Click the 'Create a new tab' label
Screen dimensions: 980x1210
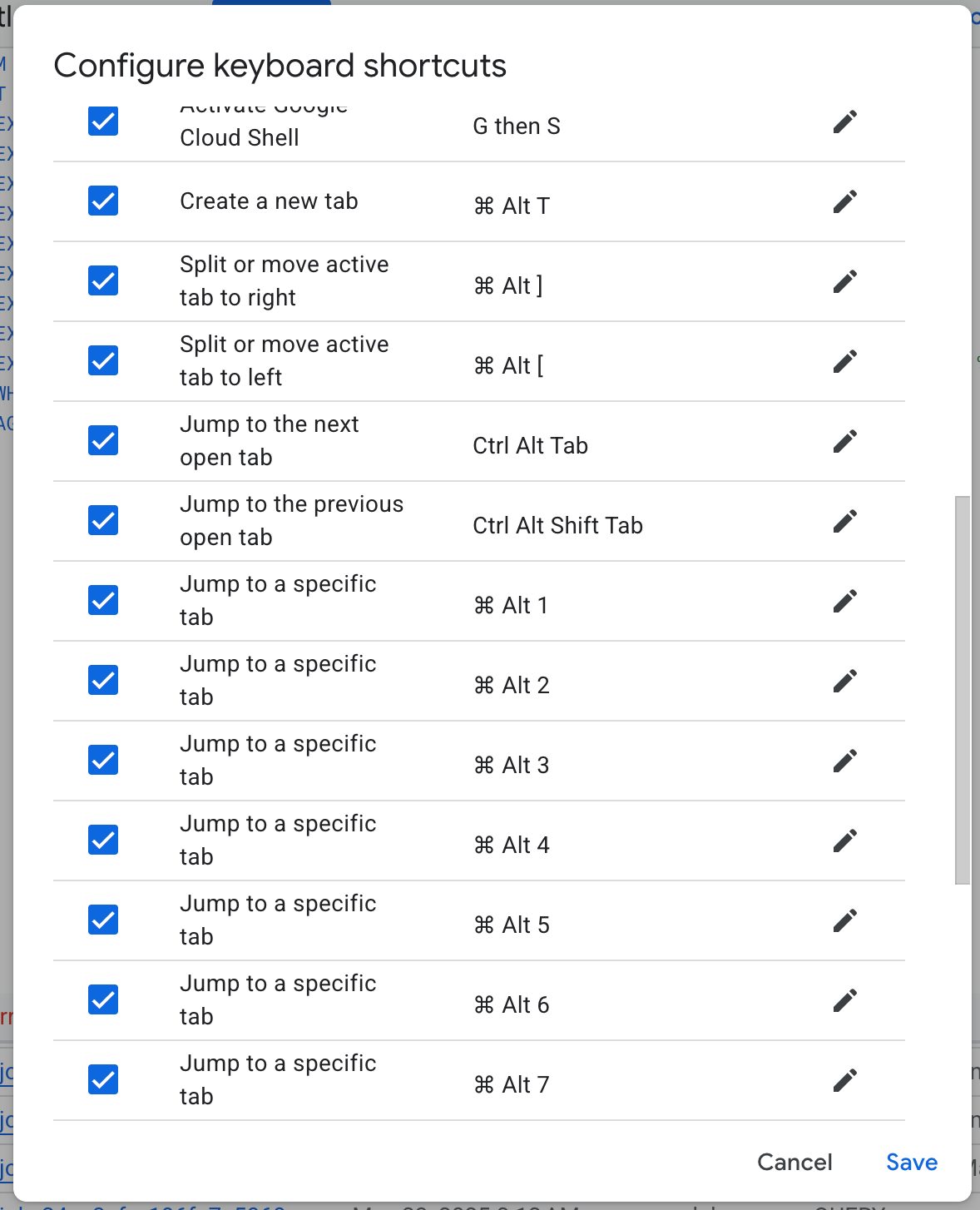click(x=269, y=201)
